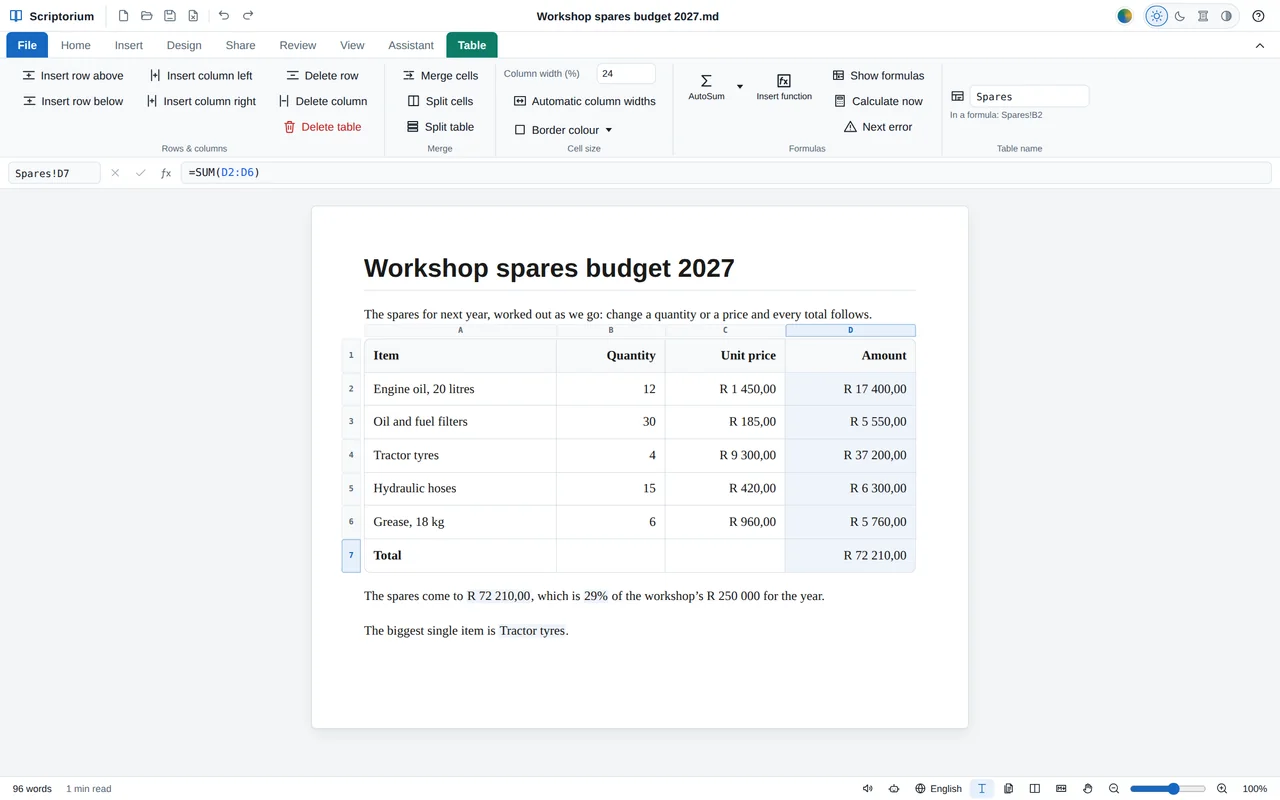Open the Home ribbon tab

[76, 45]
